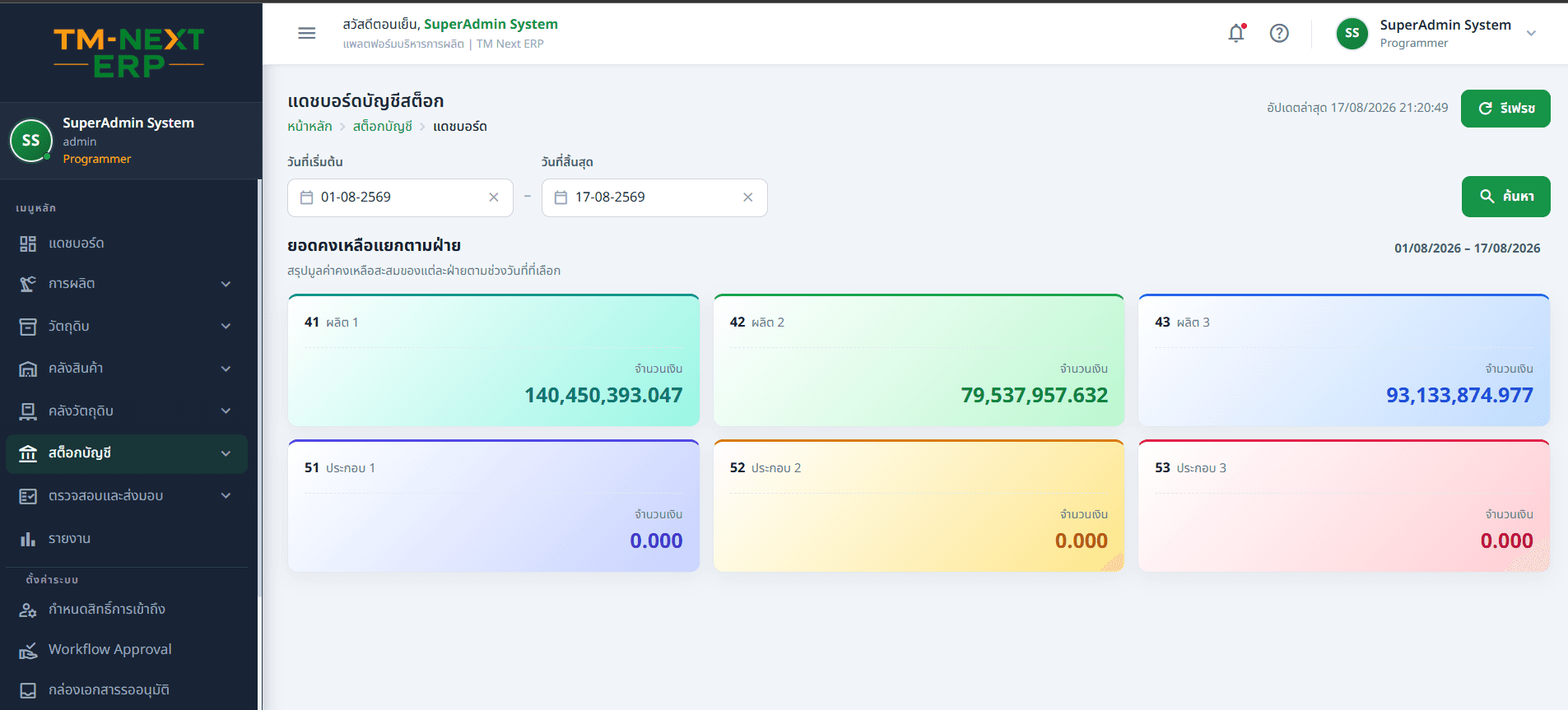Click the start date field 01-08-2569
This screenshot has height=710, width=1568.
400,197
